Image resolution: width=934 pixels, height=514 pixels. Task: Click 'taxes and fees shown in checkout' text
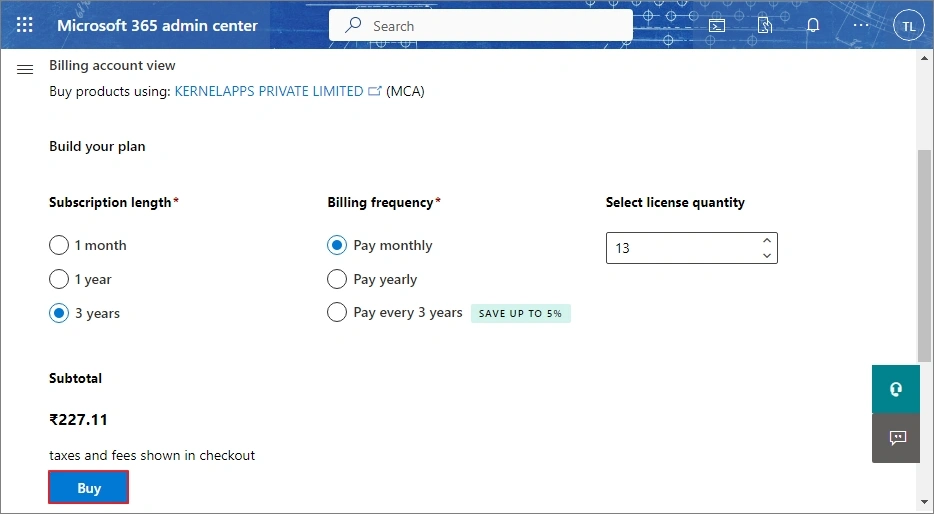[x=152, y=456]
